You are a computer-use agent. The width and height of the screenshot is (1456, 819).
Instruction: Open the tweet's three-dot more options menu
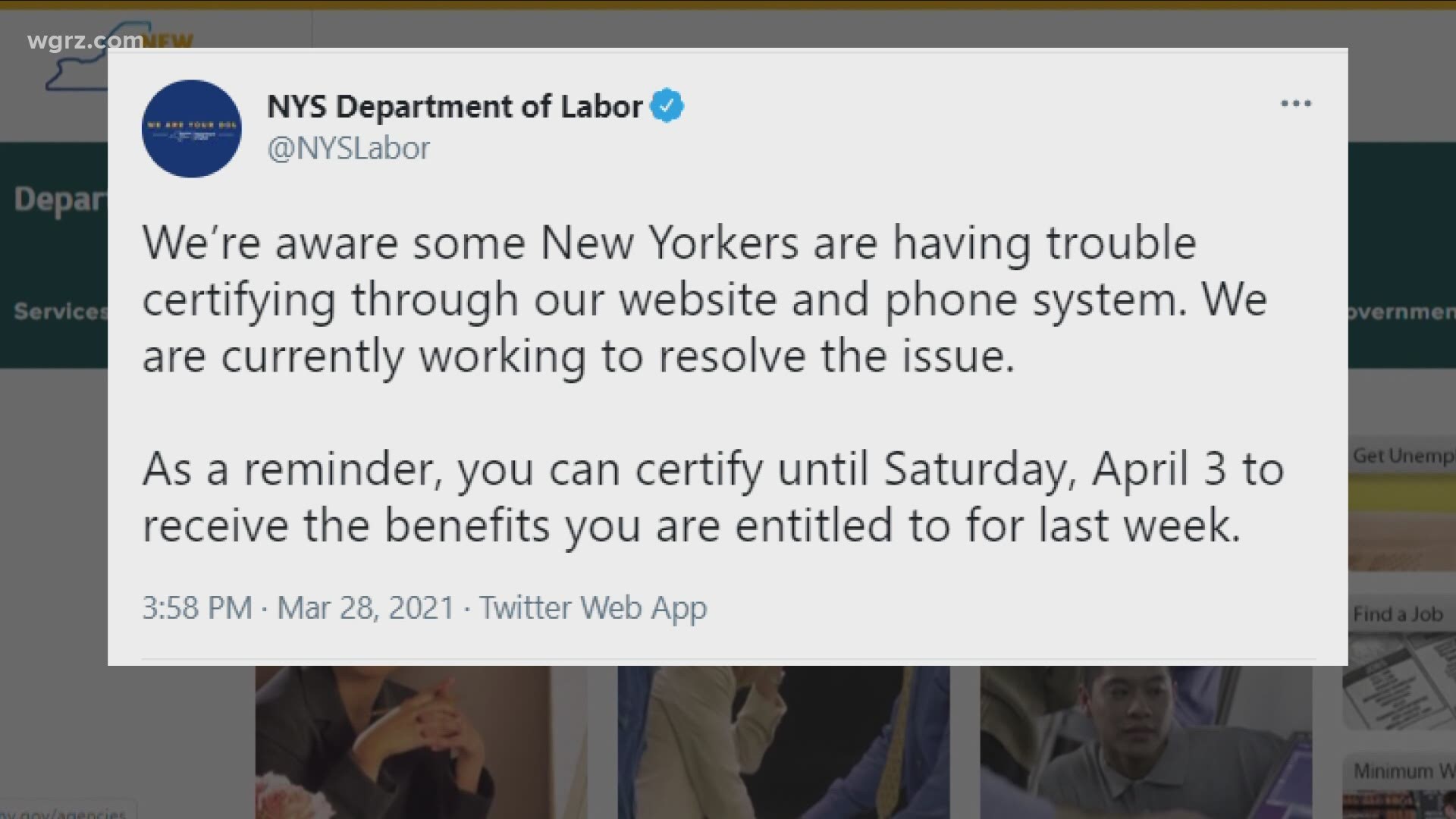[x=1295, y=104]
